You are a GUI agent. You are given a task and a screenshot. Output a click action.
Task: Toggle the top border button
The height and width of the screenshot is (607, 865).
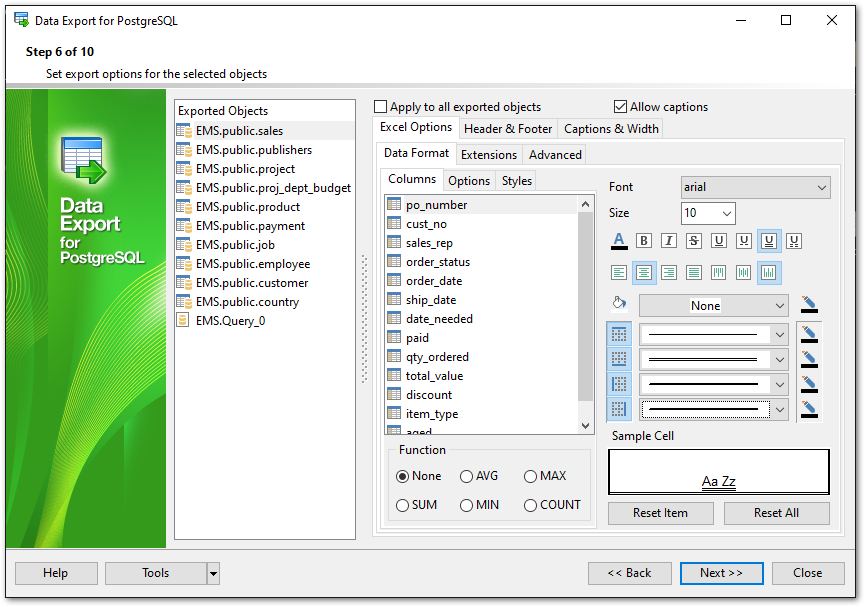(x=619, y=334)
